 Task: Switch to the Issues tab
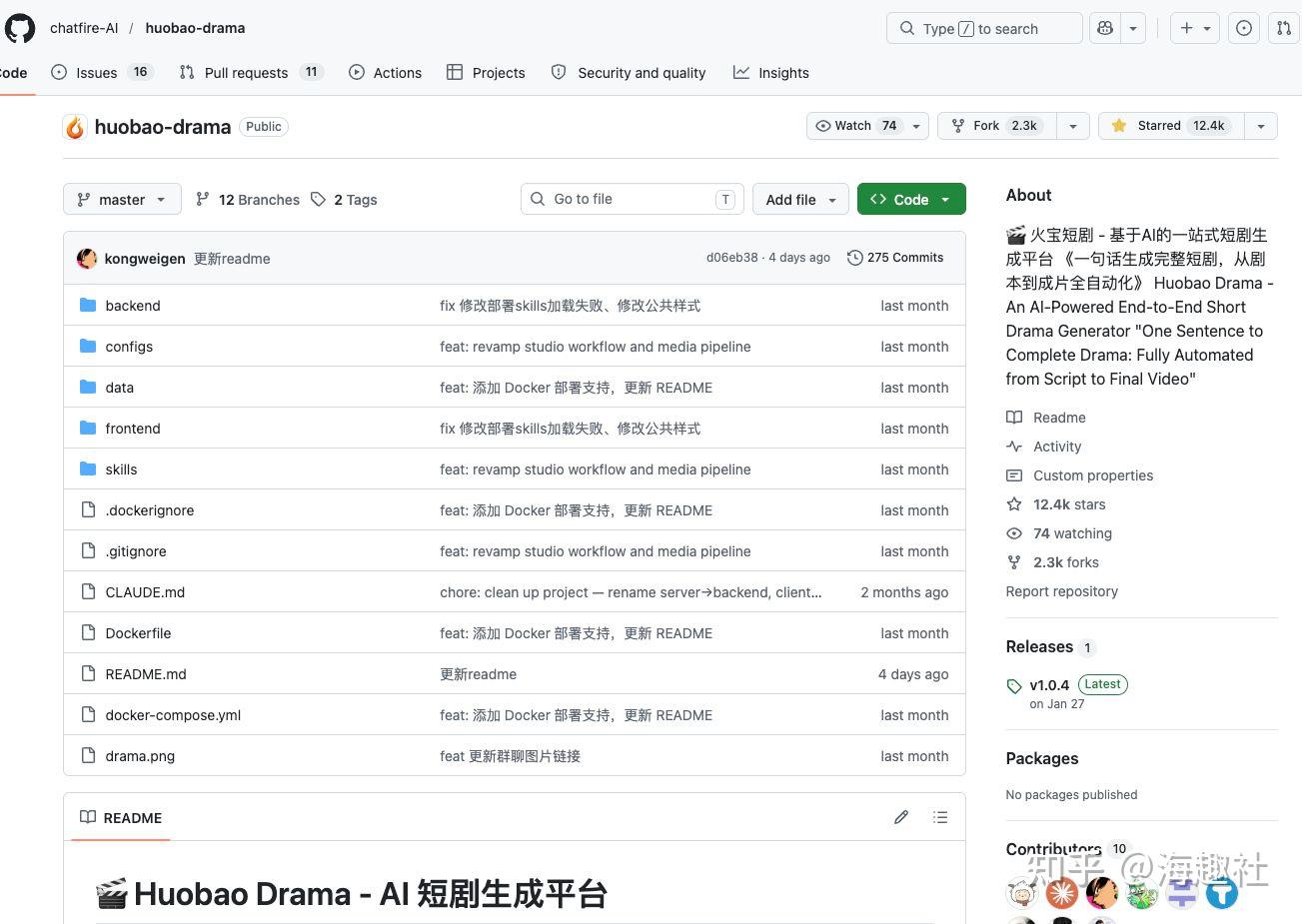click(101, 72)
